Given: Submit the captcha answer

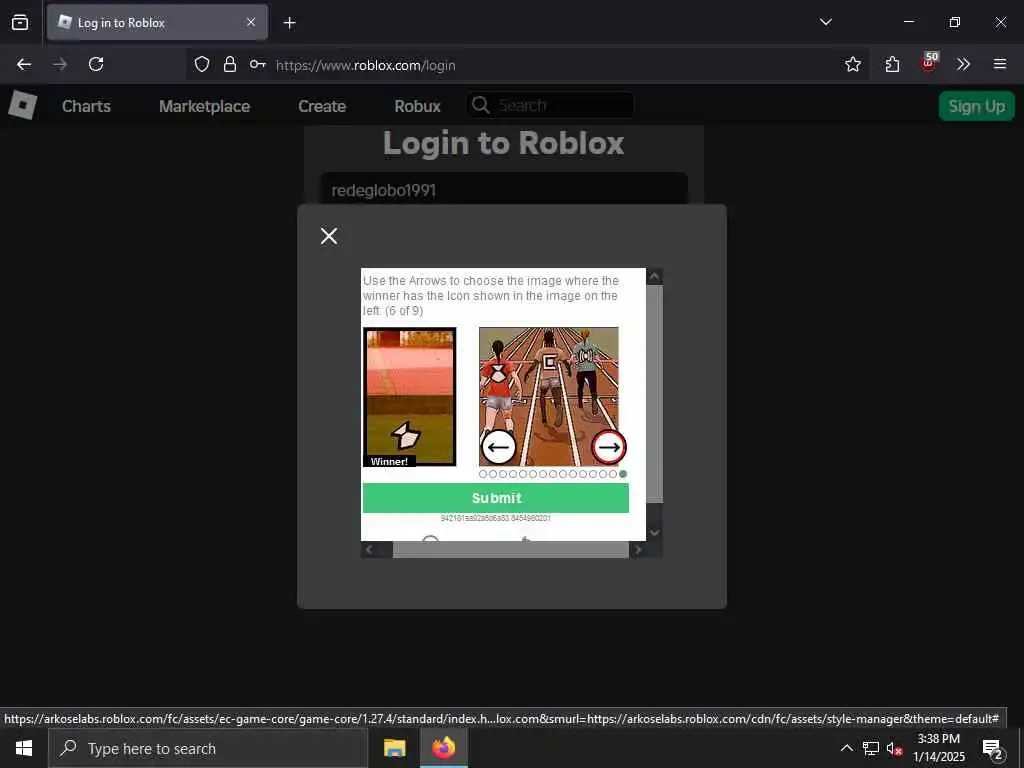Looking at the screenshot, I should point(496,498).
